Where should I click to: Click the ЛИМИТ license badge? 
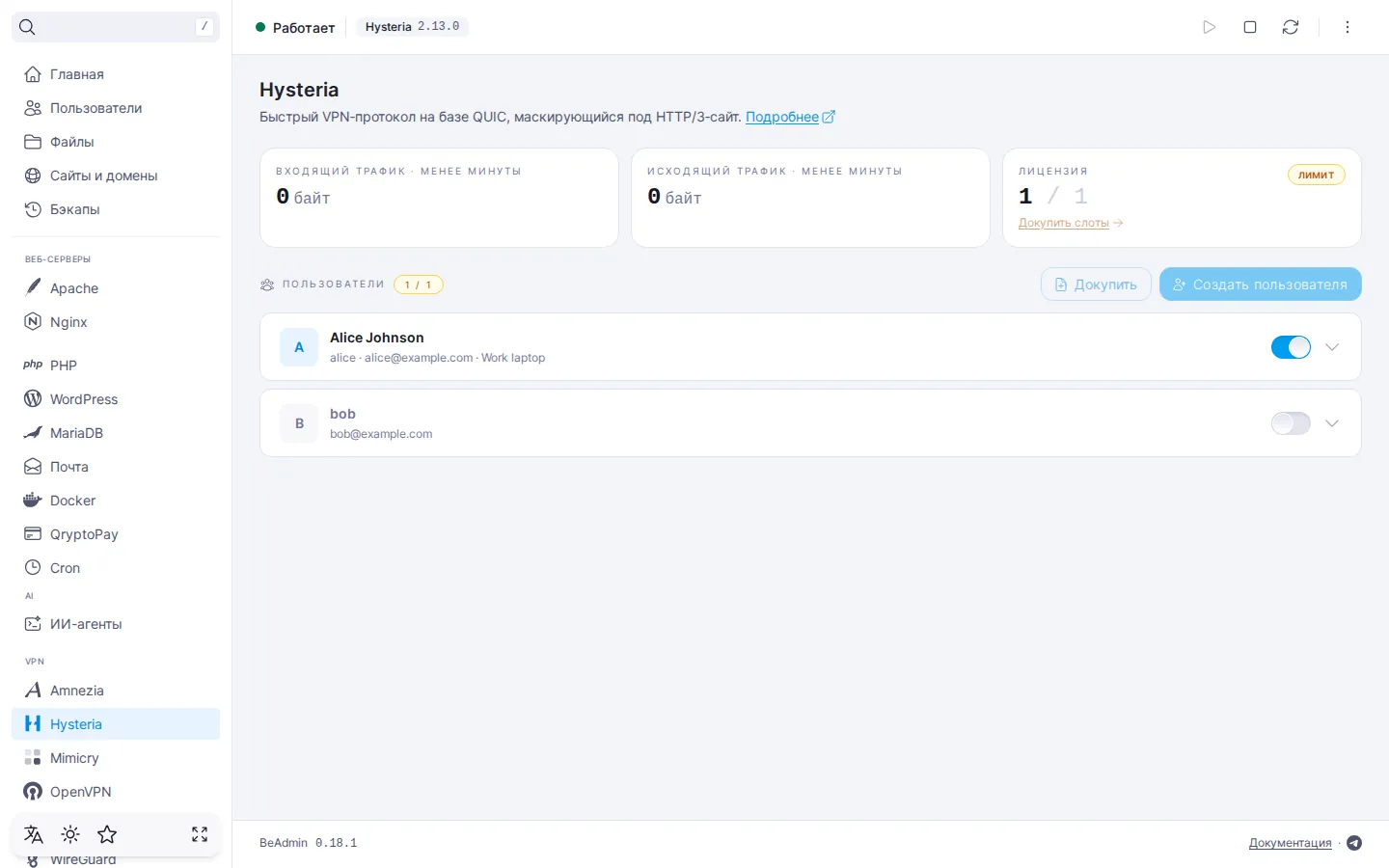click(x=1316, y=175)
